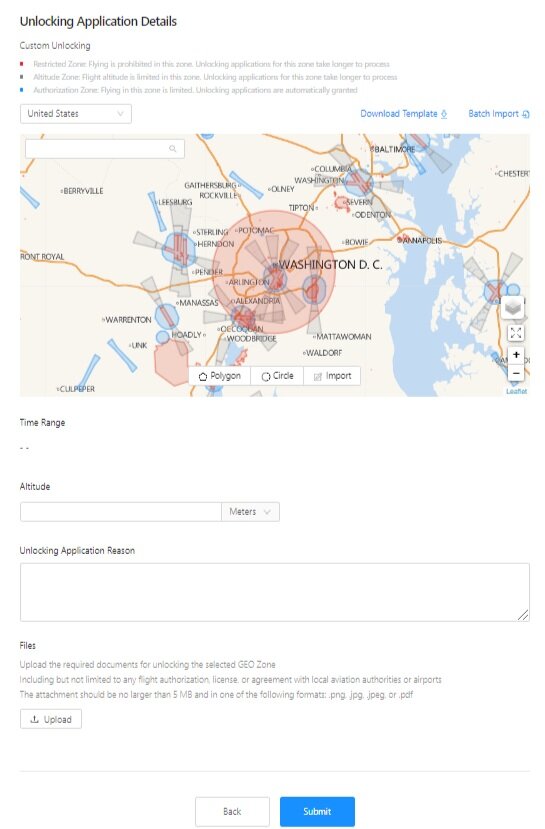Click the ANNAPOLIS label on the map
Image resolution: width=545 pixels, height=829 pixels.
[x=422, y=241]
